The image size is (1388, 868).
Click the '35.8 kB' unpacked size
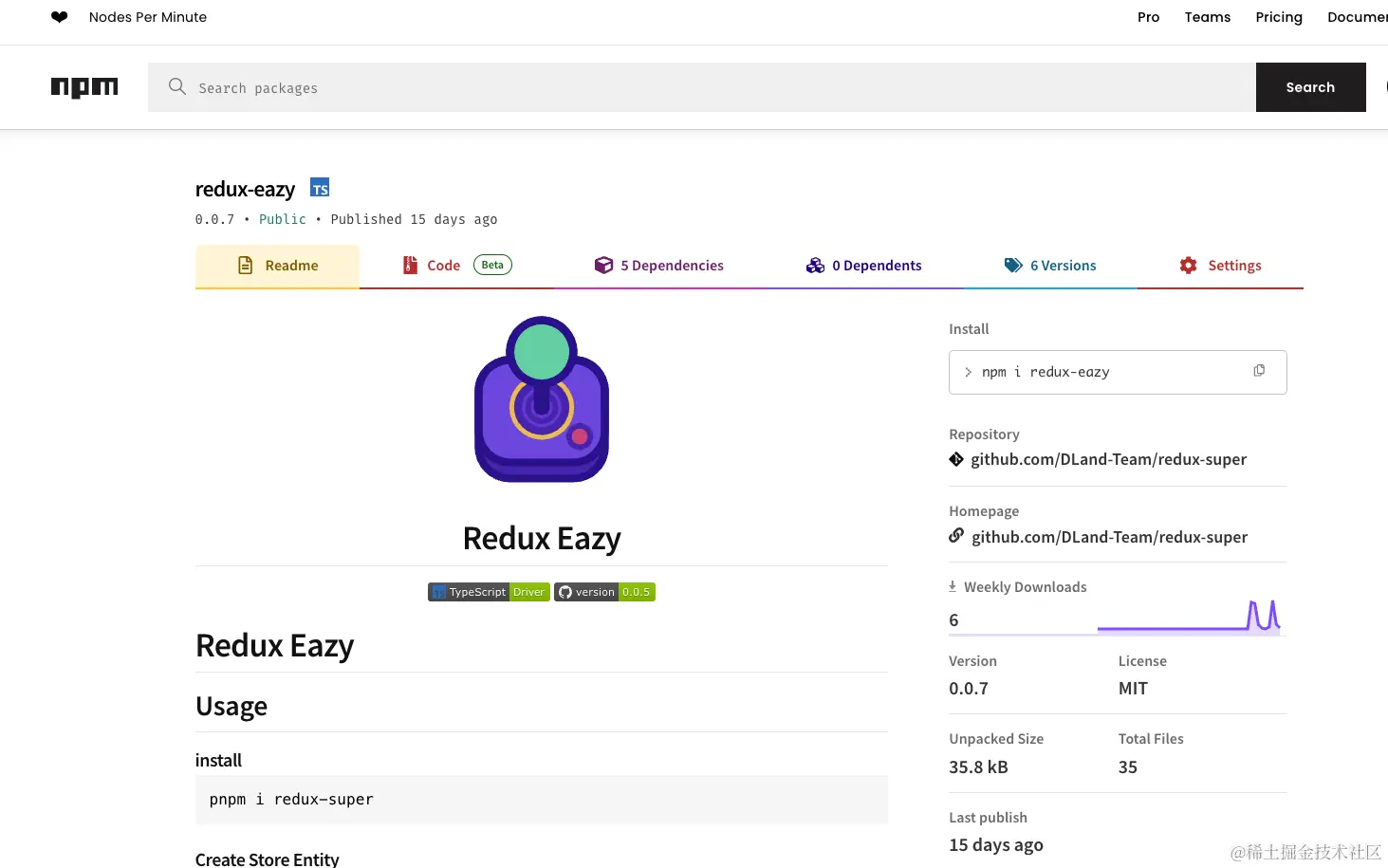[x=978, y=766]
